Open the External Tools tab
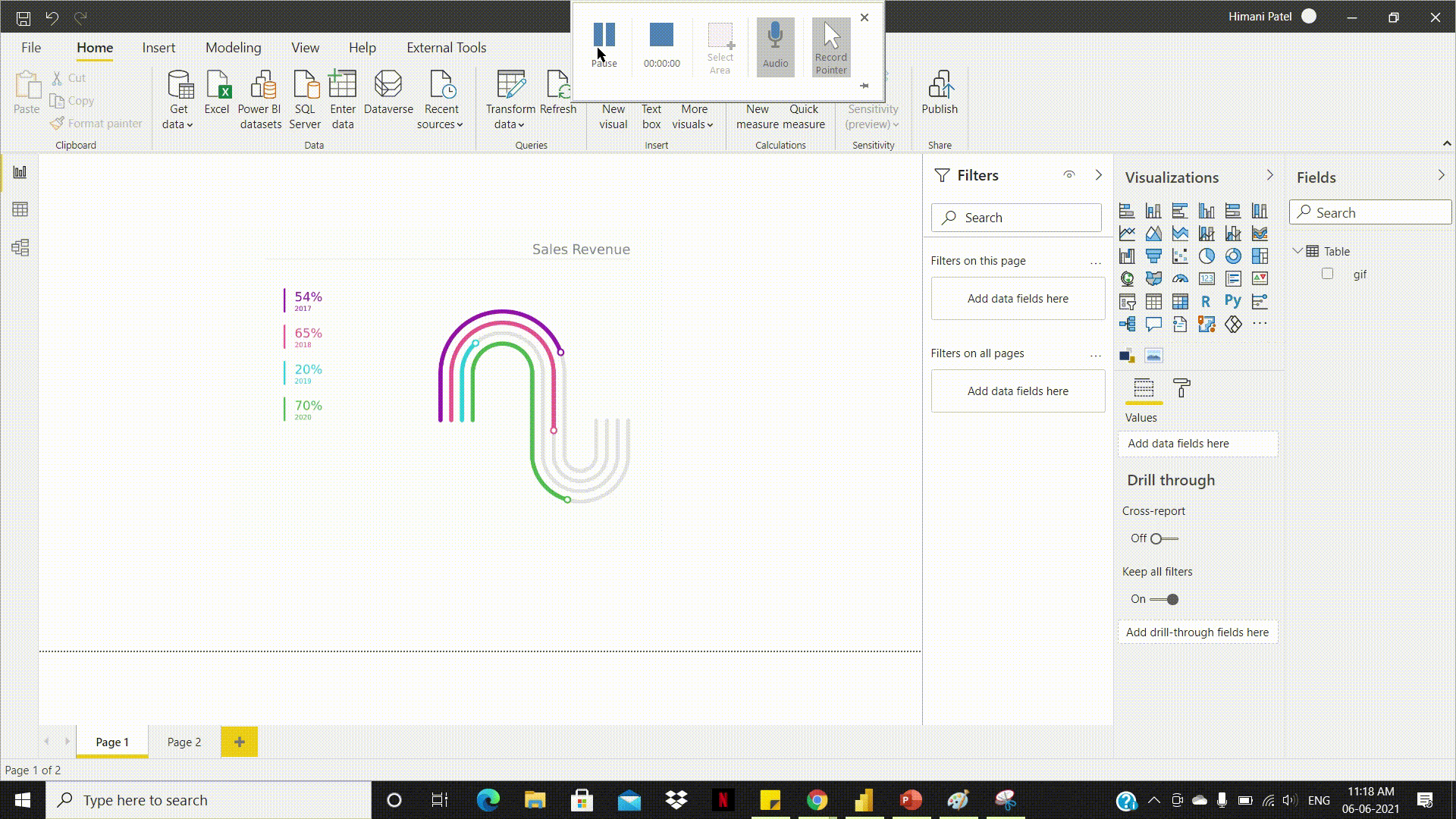1456x819 pixels. (x=447, y=48)
